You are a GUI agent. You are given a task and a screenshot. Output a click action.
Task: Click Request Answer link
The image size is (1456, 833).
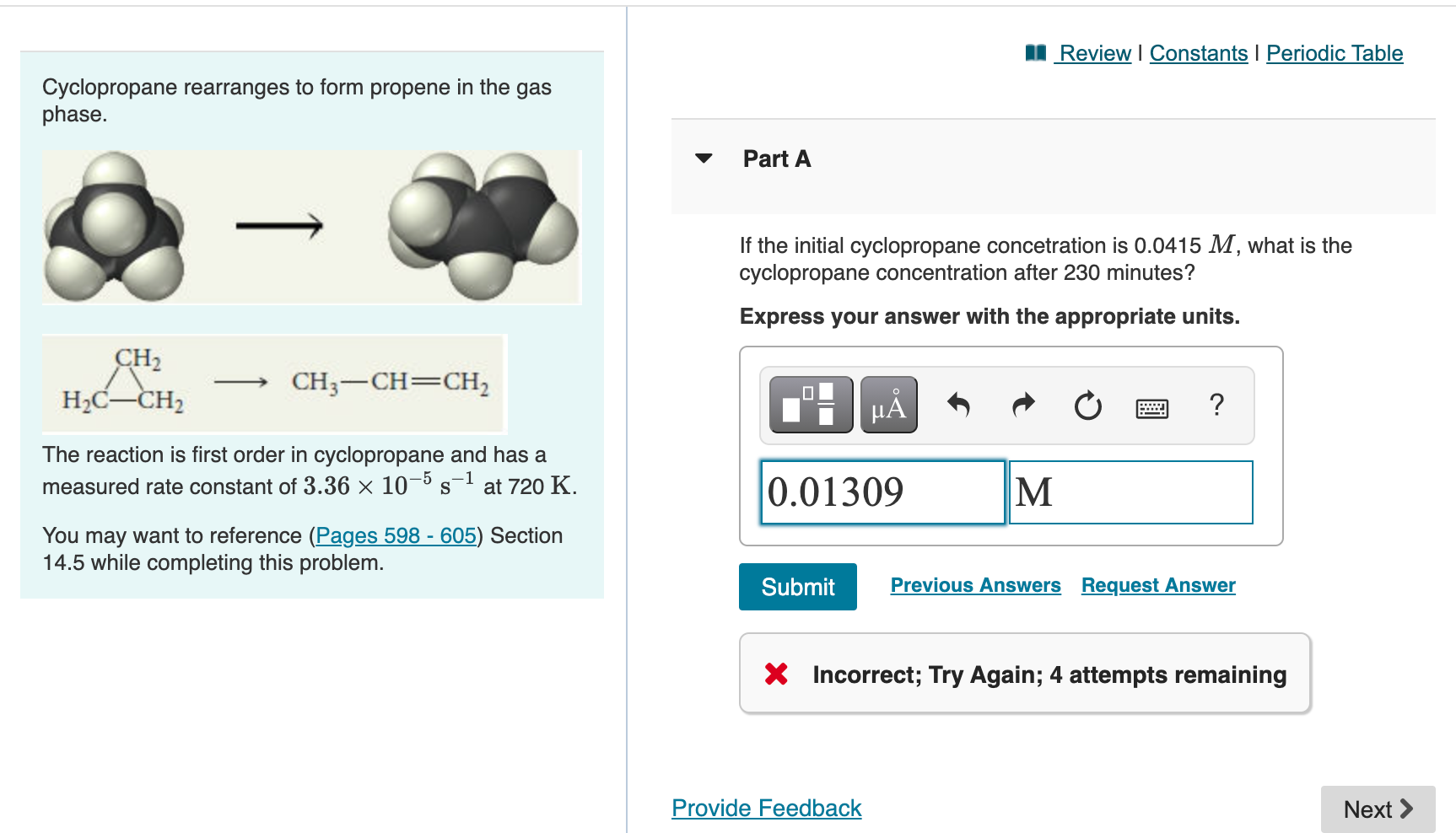(x=1157, y=584)
